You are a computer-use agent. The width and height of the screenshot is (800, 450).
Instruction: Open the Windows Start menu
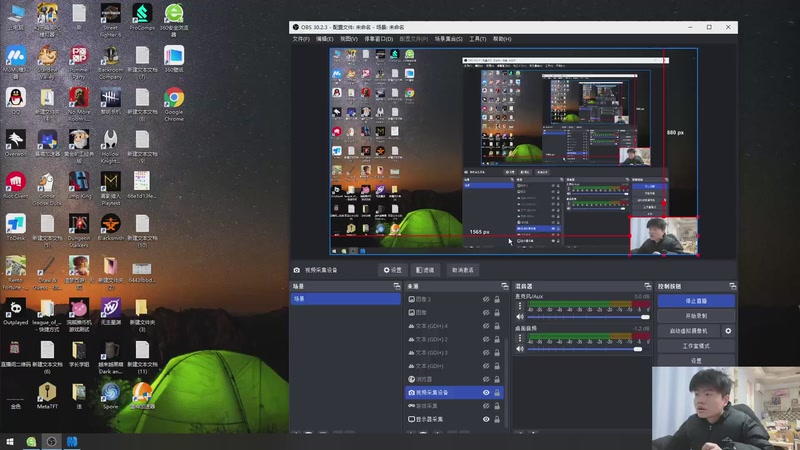tap(9, 442)
